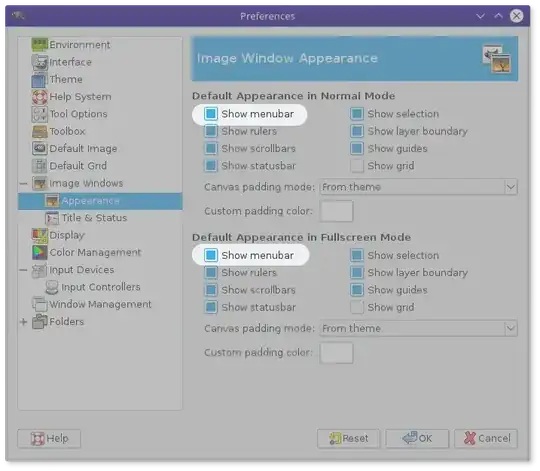The height and width of the screenshot is (471, 540).
Task: Click the Reset button
Action: 349,439
